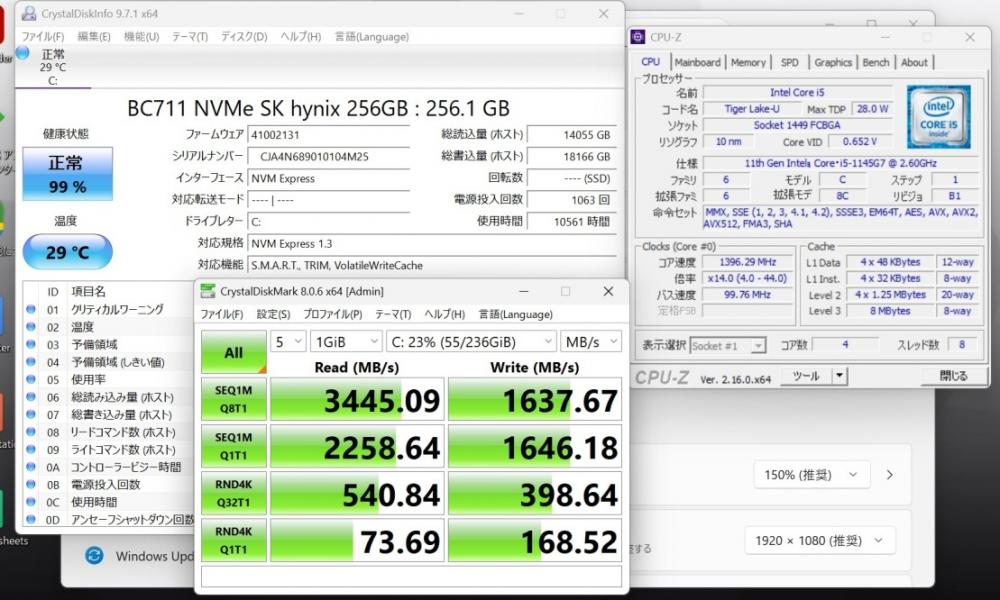Open the ファイル menu in CrystalDiskMark
This screenshot has height=600, width=1000.
(x=221, y=314)
